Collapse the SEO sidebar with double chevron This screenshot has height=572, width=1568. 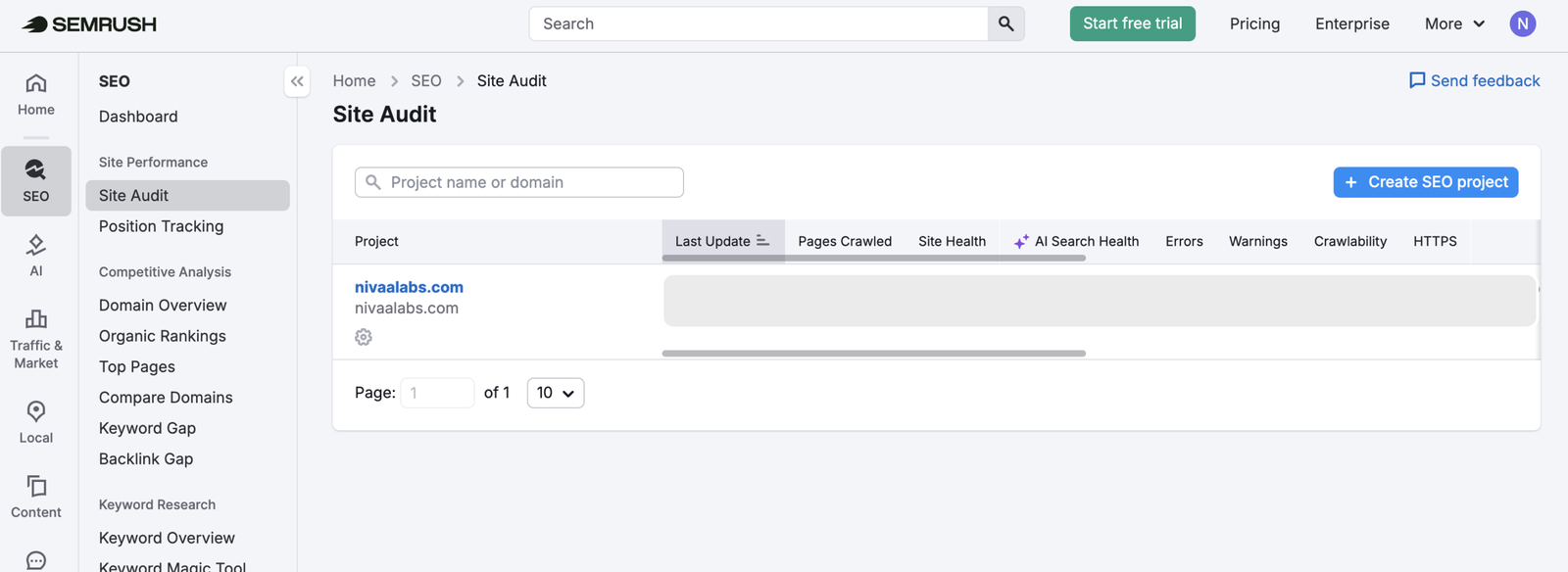coord(297,81)
